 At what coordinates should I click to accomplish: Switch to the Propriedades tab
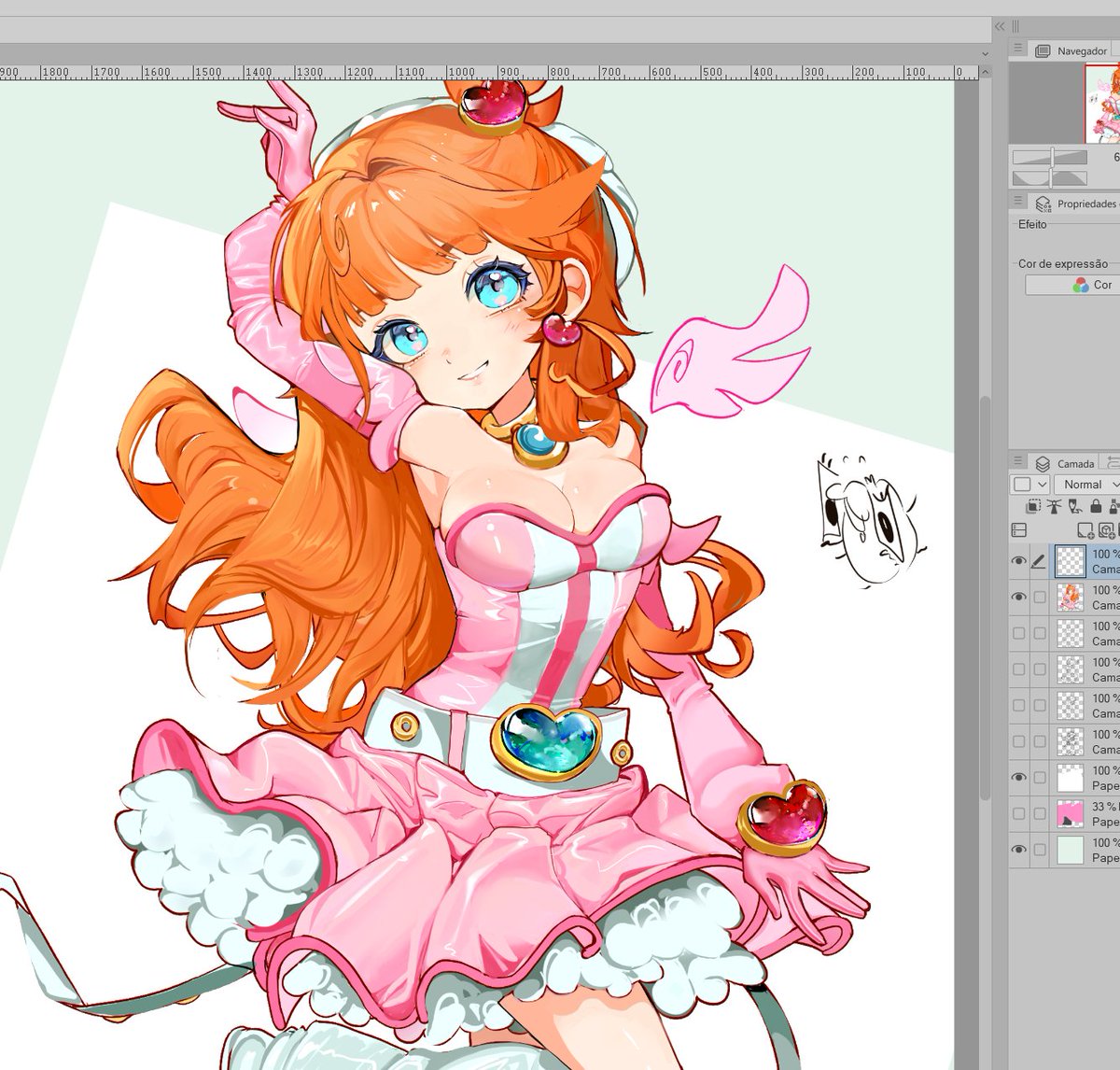[1076, 204]
